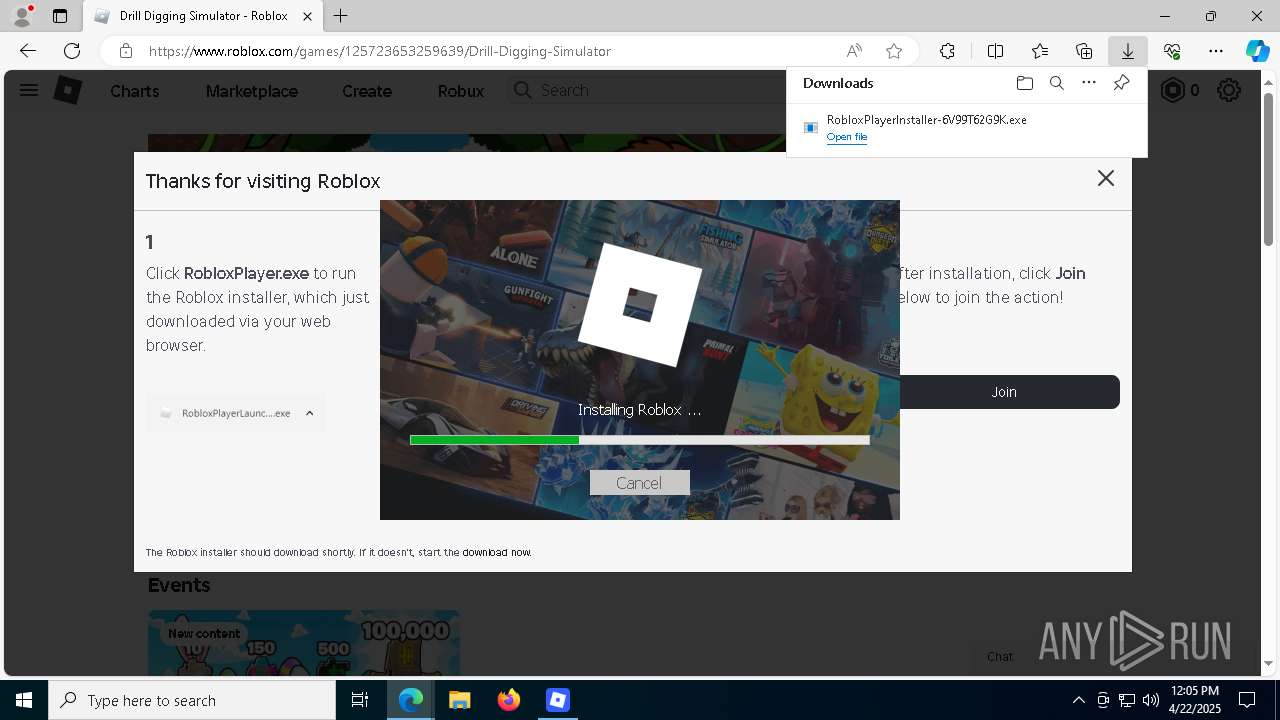Close the Drill Digging Simulator tab
The width and height of the screenshot is (1280, 720).
308,16
